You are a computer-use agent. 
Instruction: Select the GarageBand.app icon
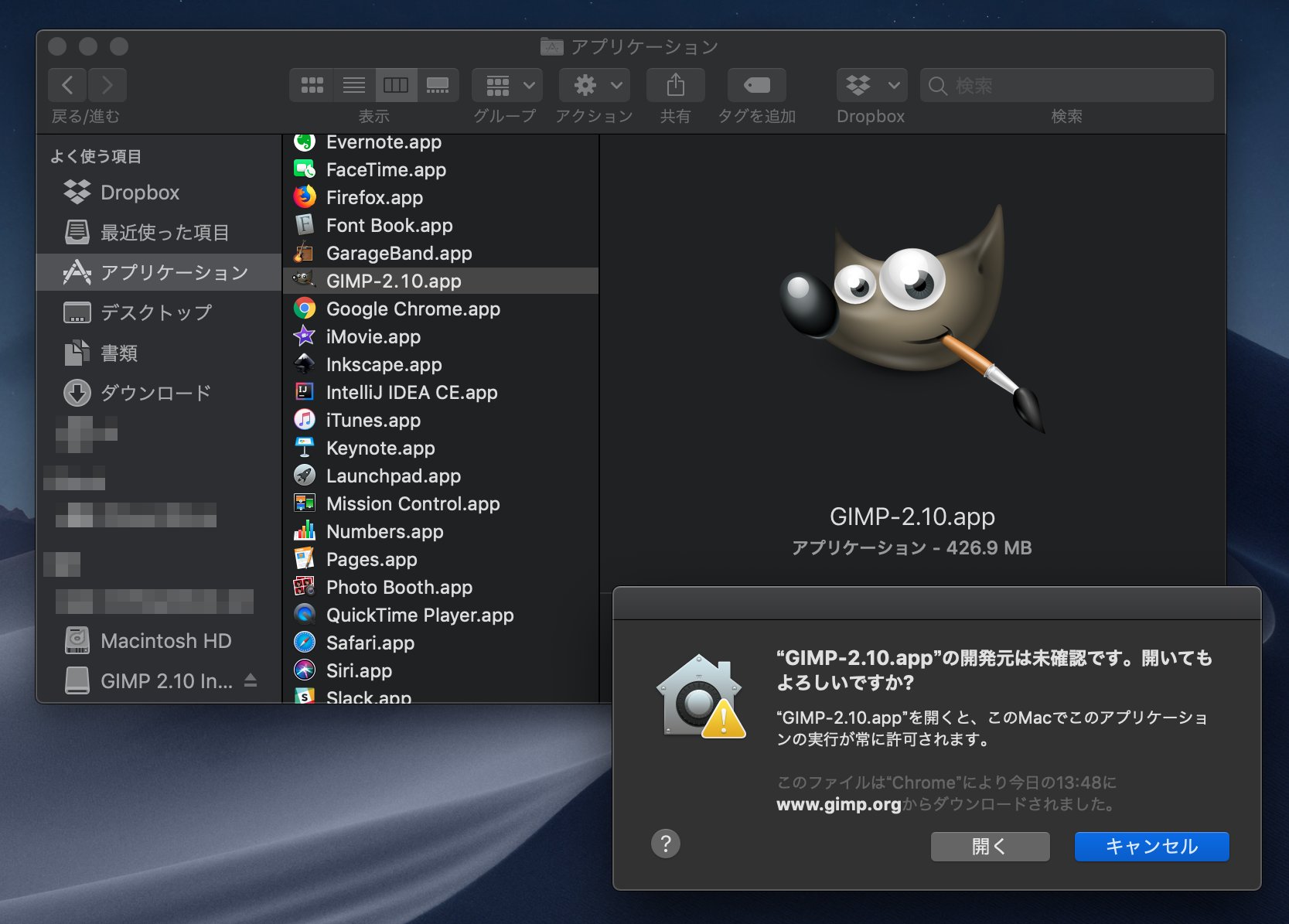coord(305,253)
